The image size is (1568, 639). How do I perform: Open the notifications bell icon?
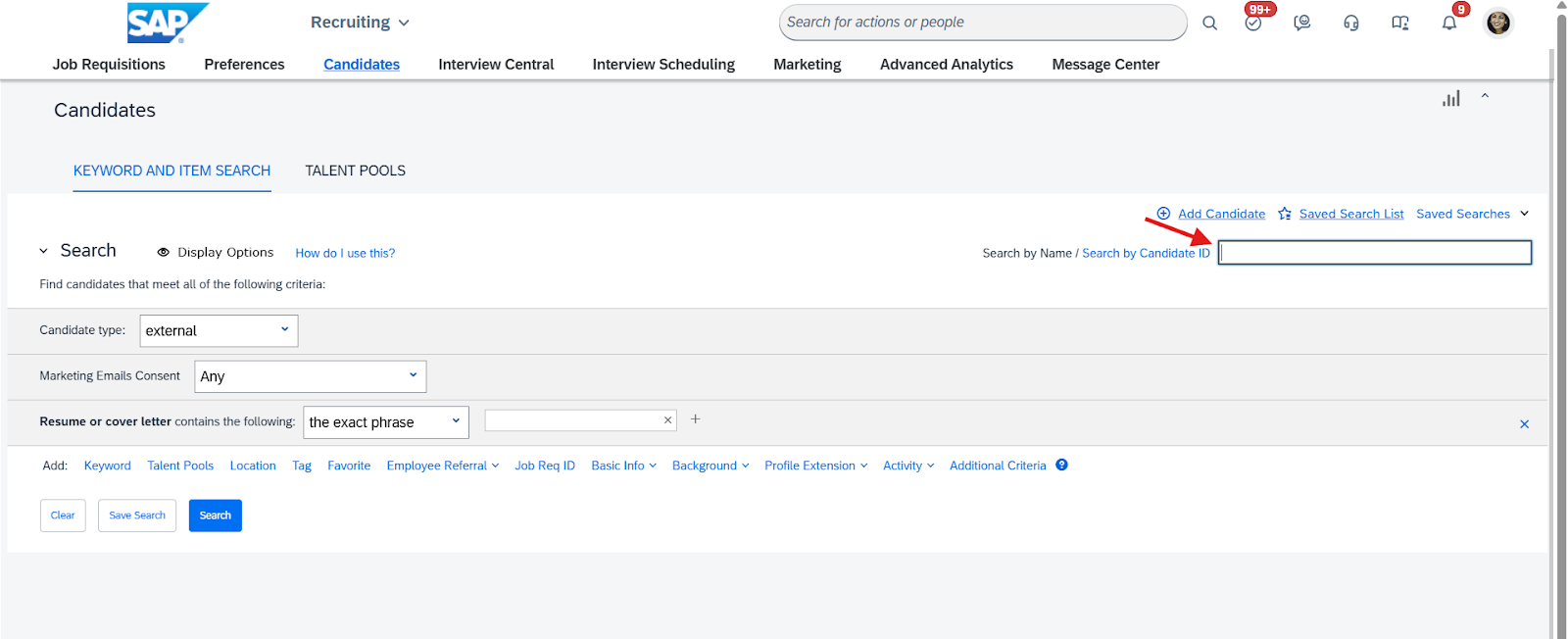[1449, 23]
